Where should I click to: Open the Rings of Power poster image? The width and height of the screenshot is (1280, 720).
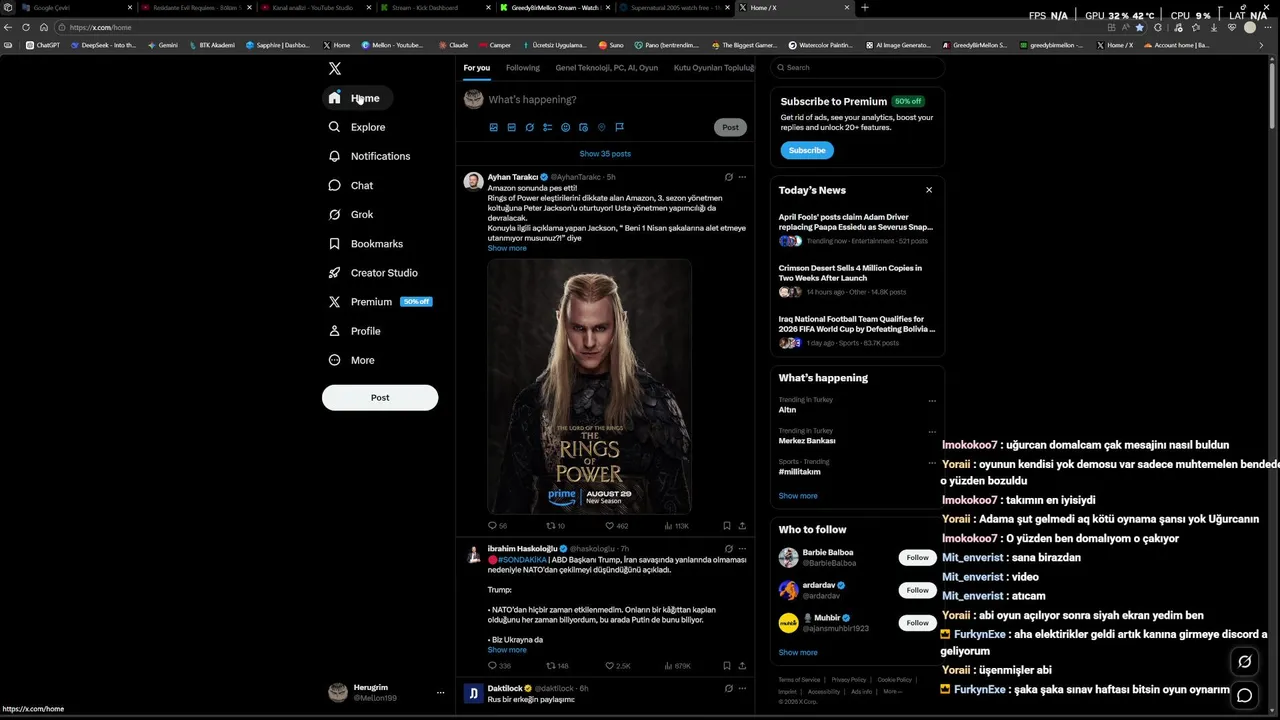[x=589, y=387]
